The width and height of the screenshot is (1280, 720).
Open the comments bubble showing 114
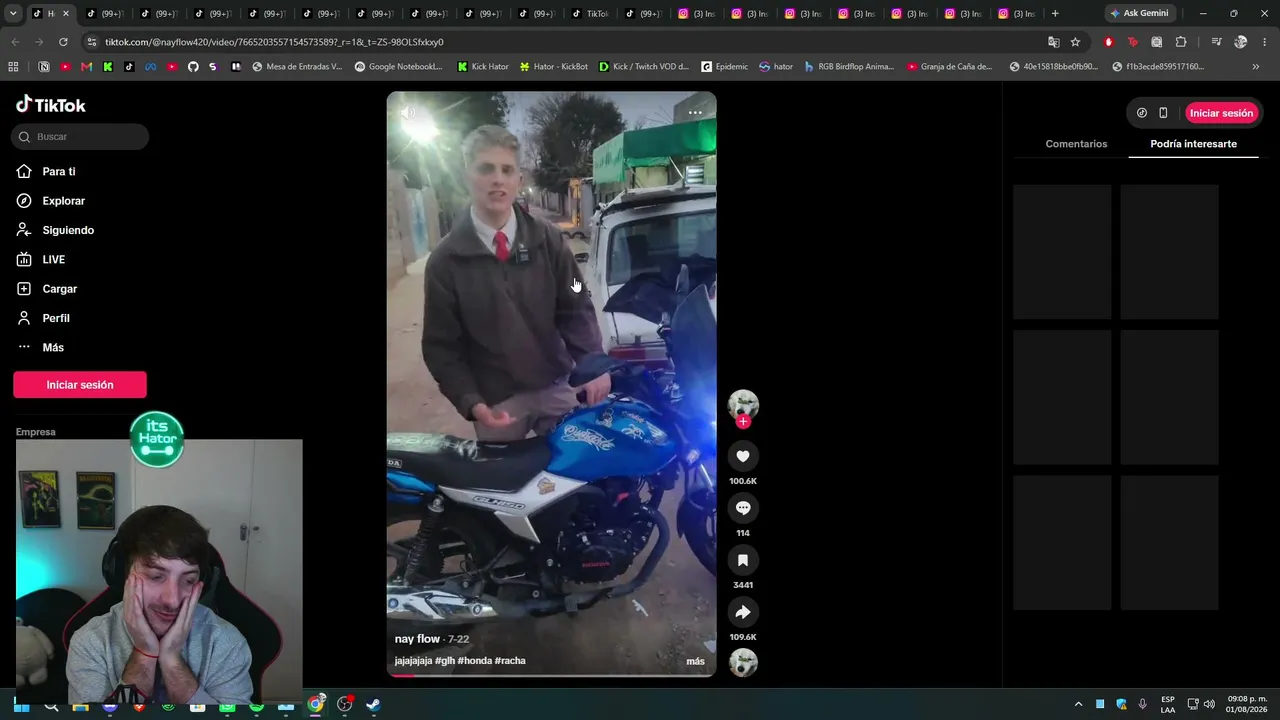[743, 508]
